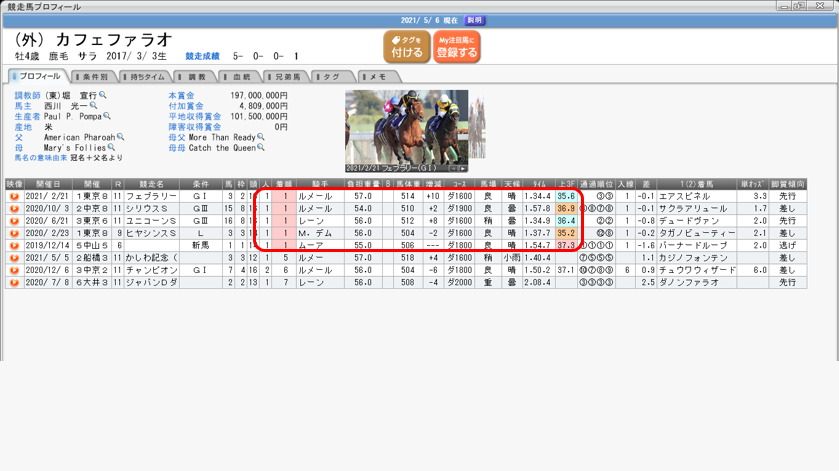Switch to the 条件別 tab
The width and height of the screenshot is (839, 471).
point(92,77)
